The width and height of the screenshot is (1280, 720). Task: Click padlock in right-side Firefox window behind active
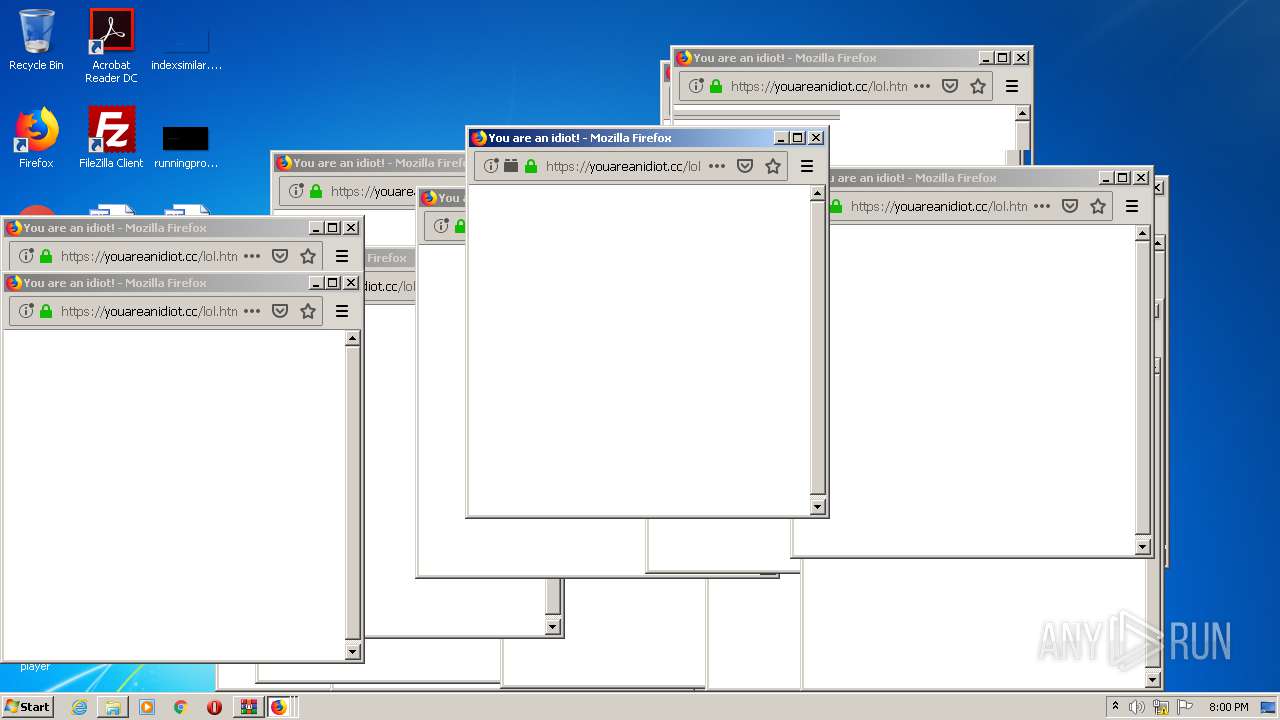click(x=836, y=206)
